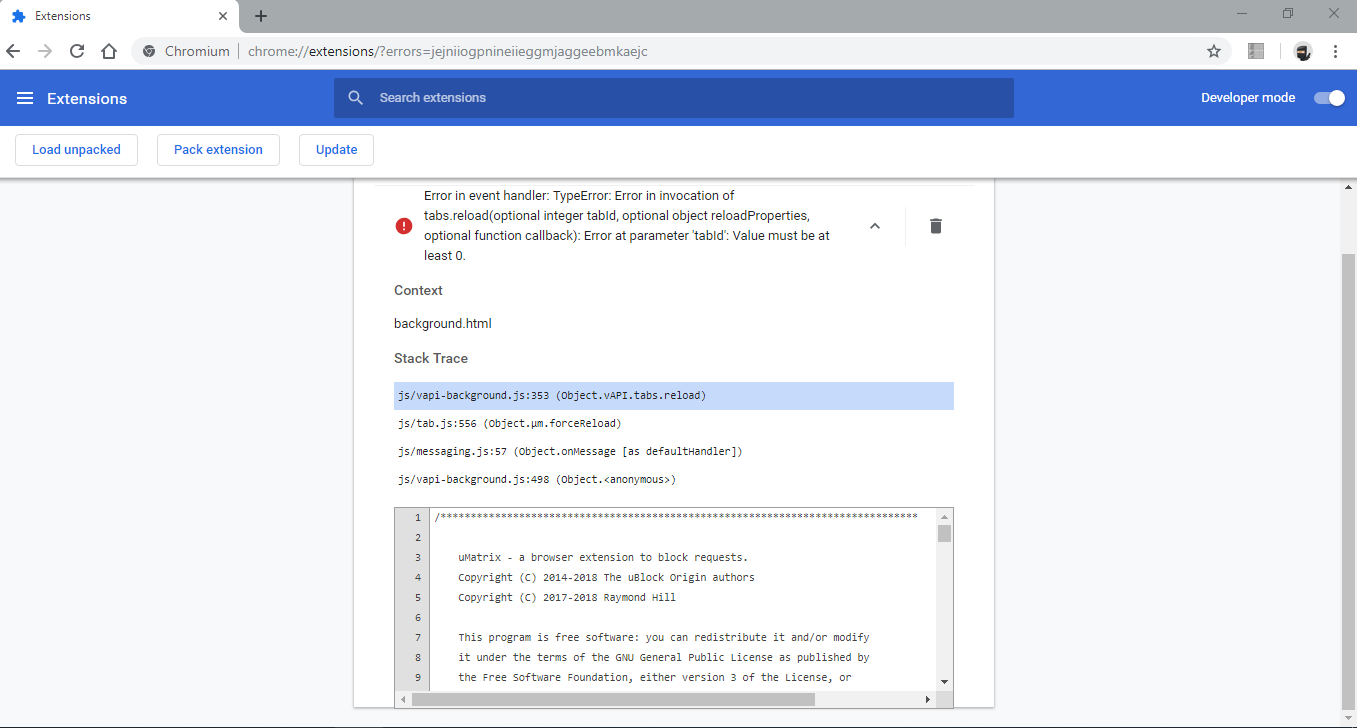Select stack frame js/messaging.js:57

pos(674,452)
